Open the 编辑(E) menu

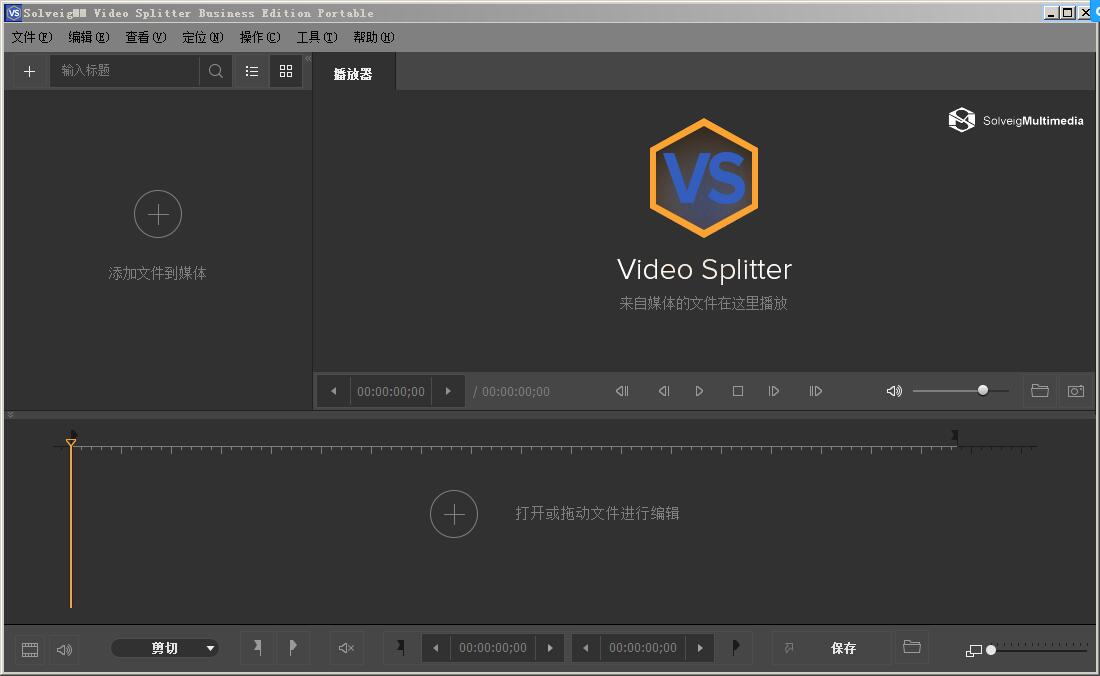(88, 37)
